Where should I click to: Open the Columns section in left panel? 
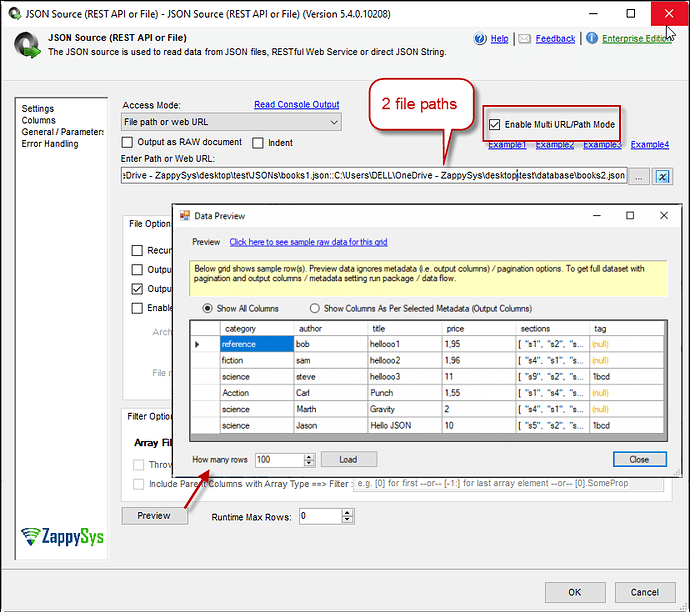coord(39,120)
